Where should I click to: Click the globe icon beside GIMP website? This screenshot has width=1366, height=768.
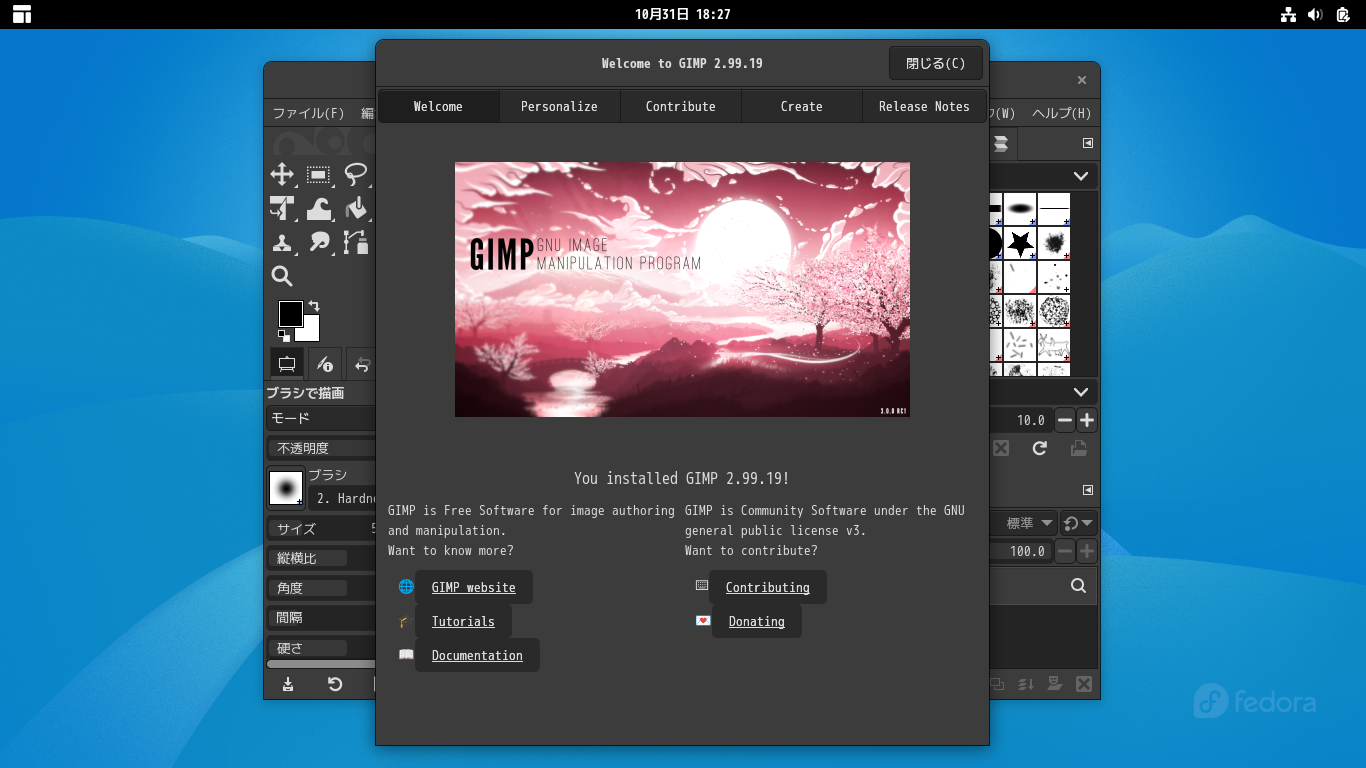406,587
